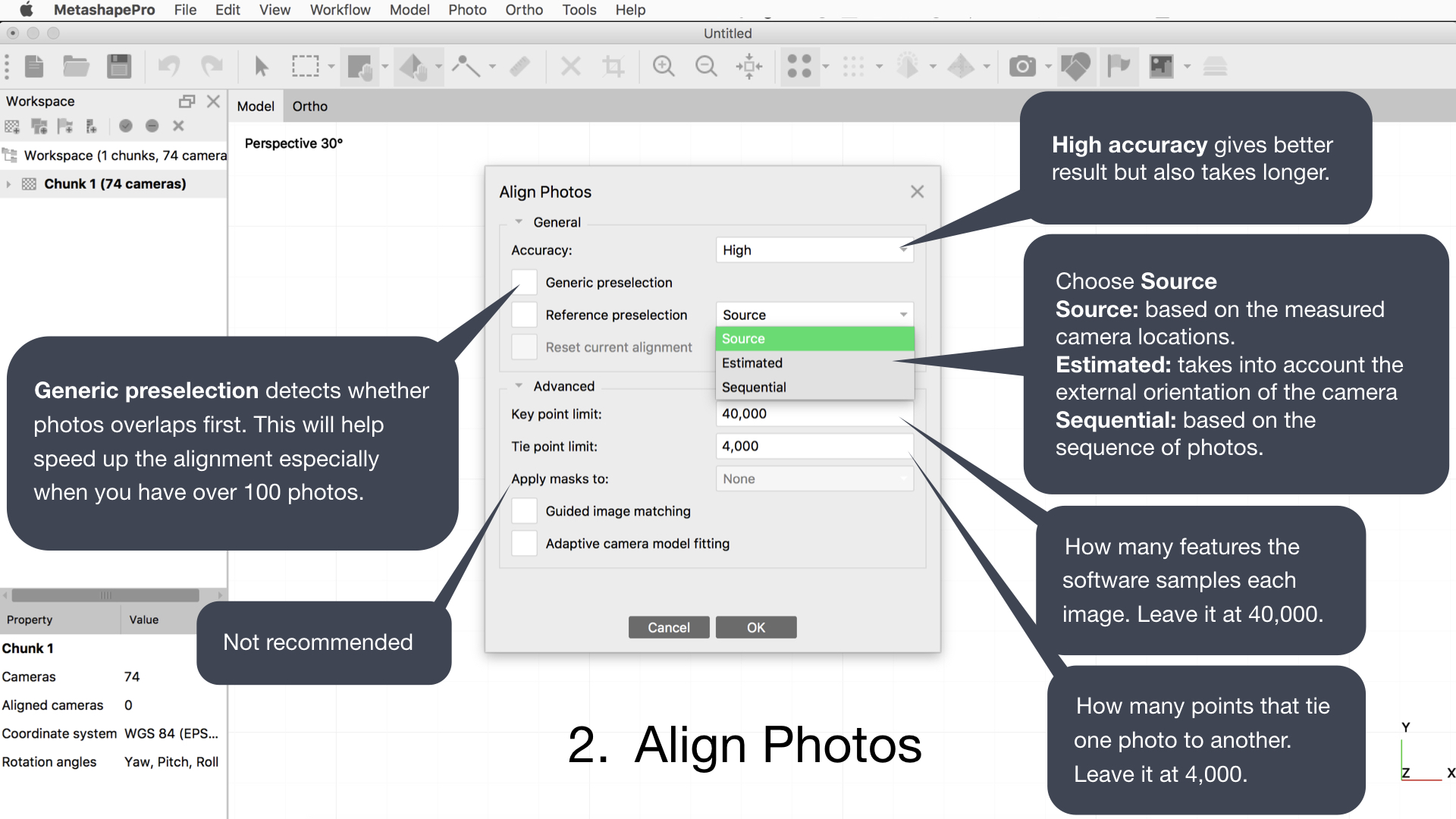Enable Generic preselection checkbox

click(524, 282)
